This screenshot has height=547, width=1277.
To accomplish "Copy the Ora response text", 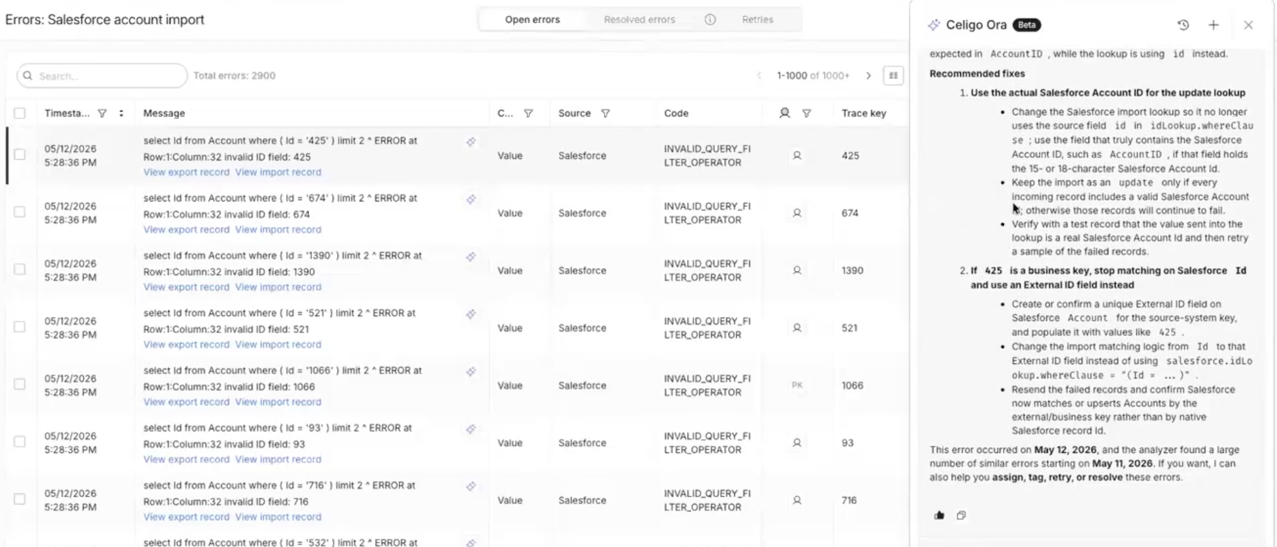I will (x=961, y=515).
